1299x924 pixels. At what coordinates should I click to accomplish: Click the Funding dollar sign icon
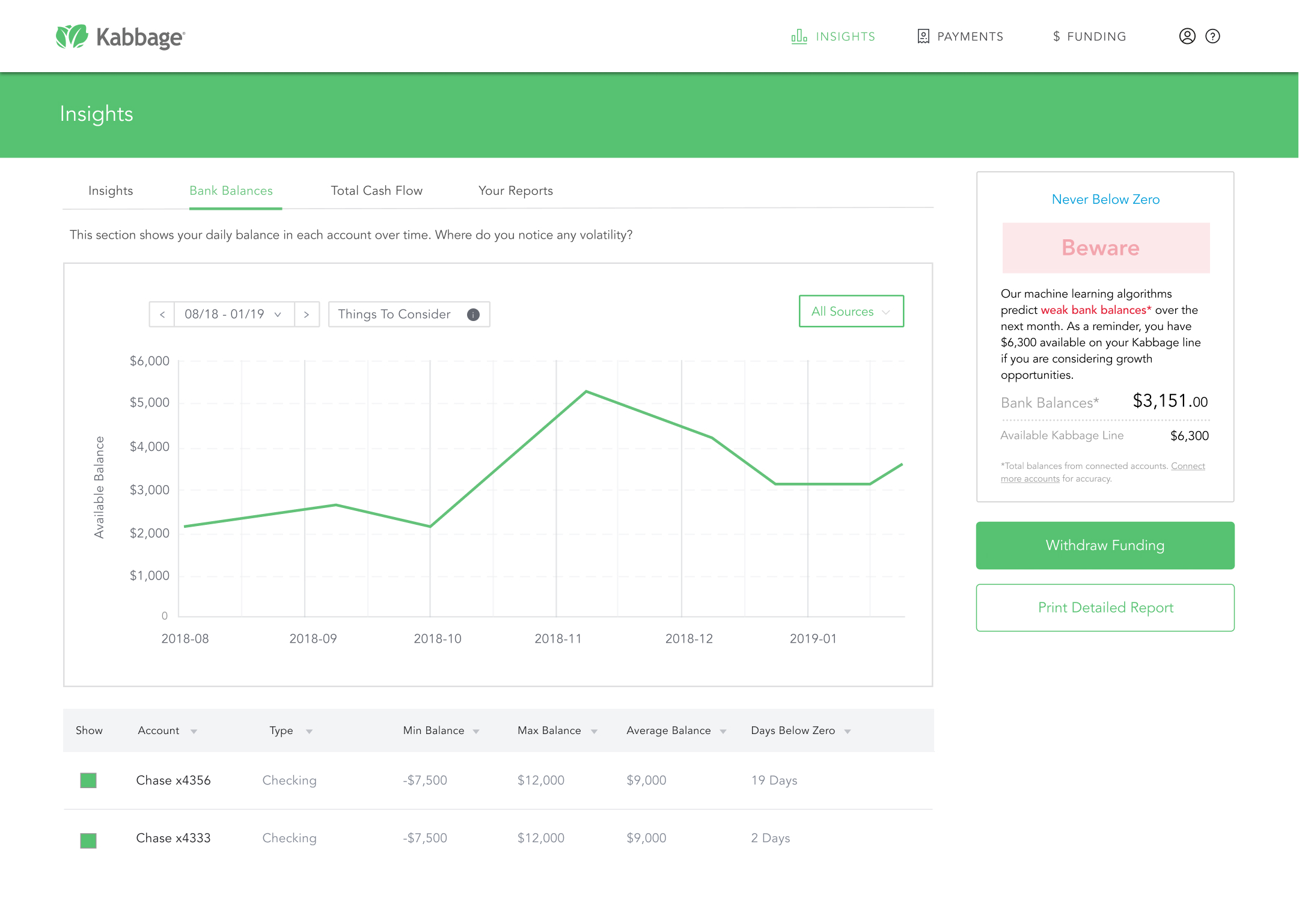(1056, 37)
